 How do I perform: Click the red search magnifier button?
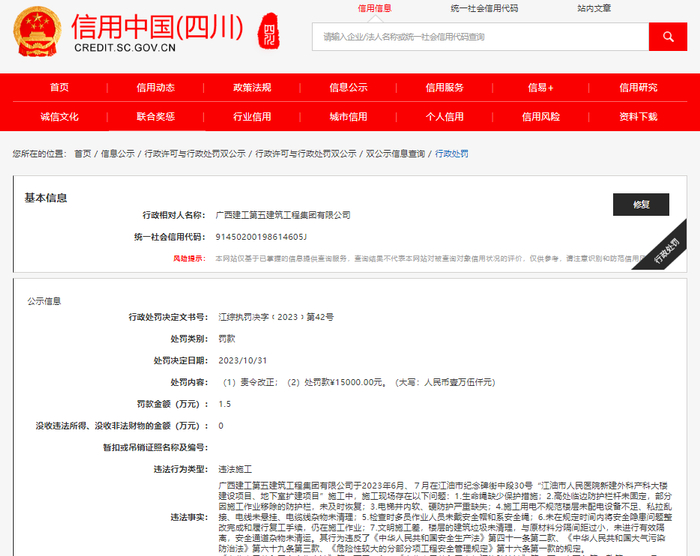(667, 37)
